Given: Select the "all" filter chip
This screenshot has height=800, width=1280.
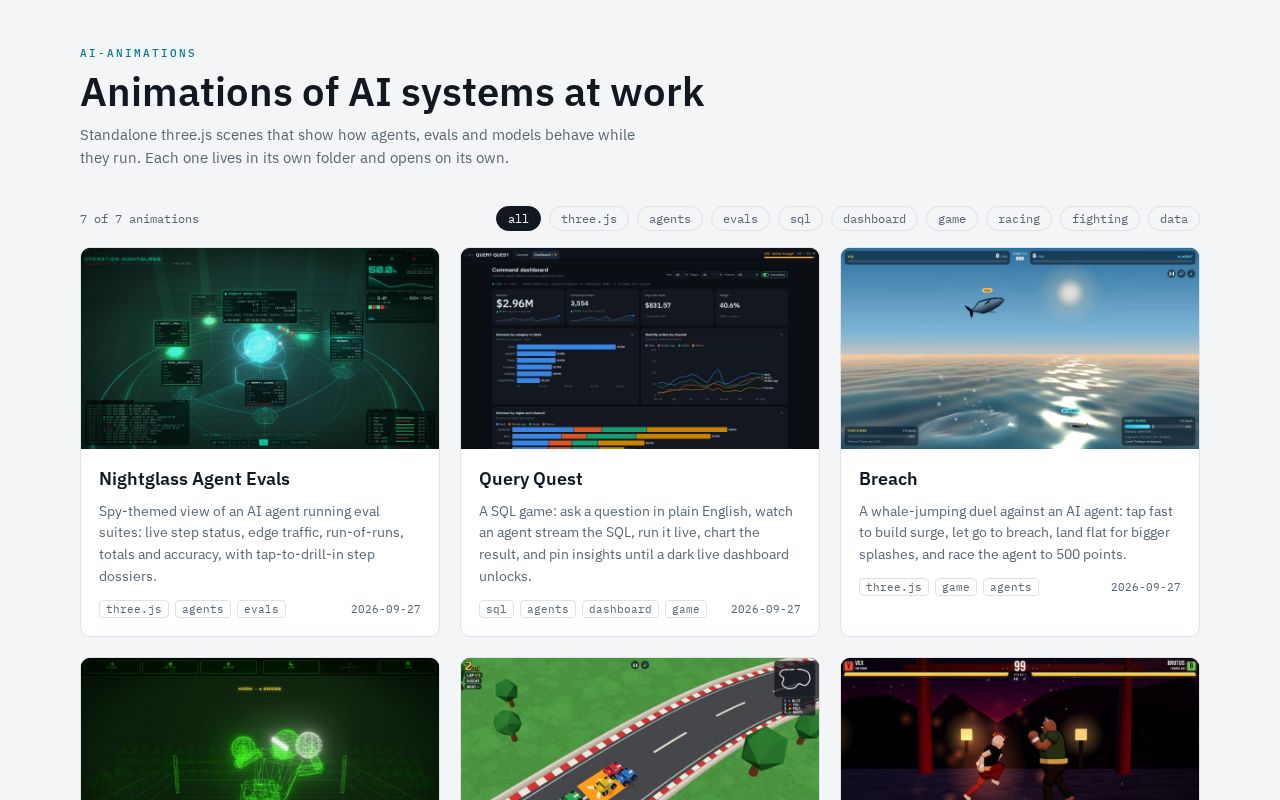Looking at the screenshot, I should pos(518,219).
